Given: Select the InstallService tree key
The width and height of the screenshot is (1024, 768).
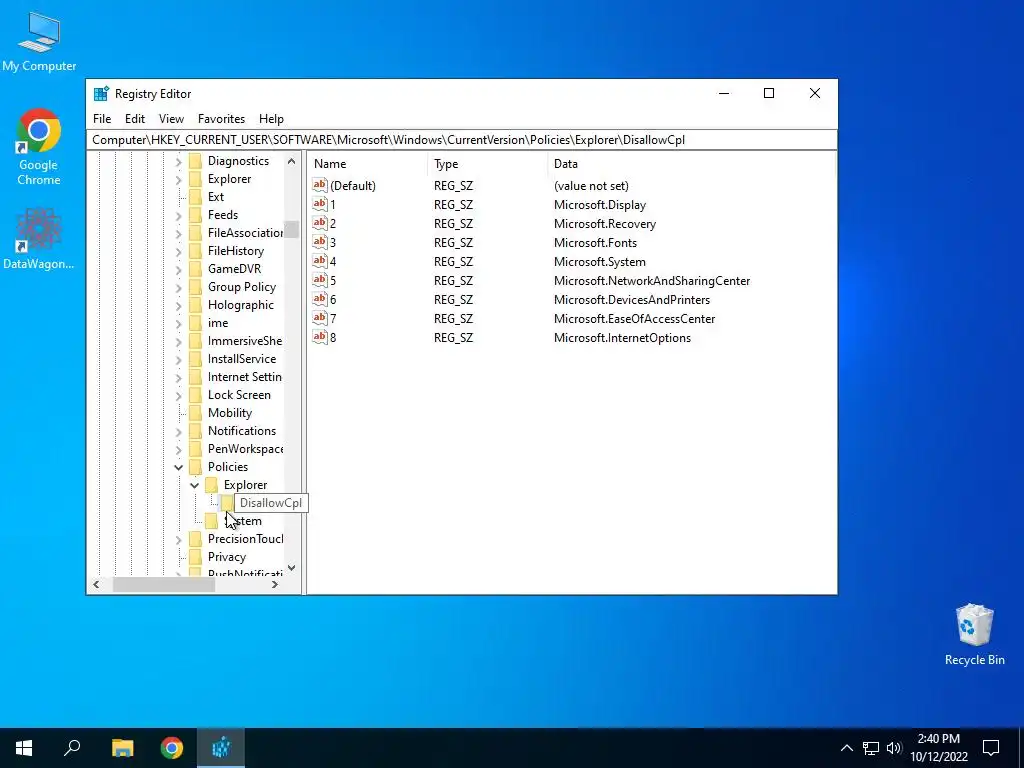Looking at the screenshot, I should pos(242,359).
